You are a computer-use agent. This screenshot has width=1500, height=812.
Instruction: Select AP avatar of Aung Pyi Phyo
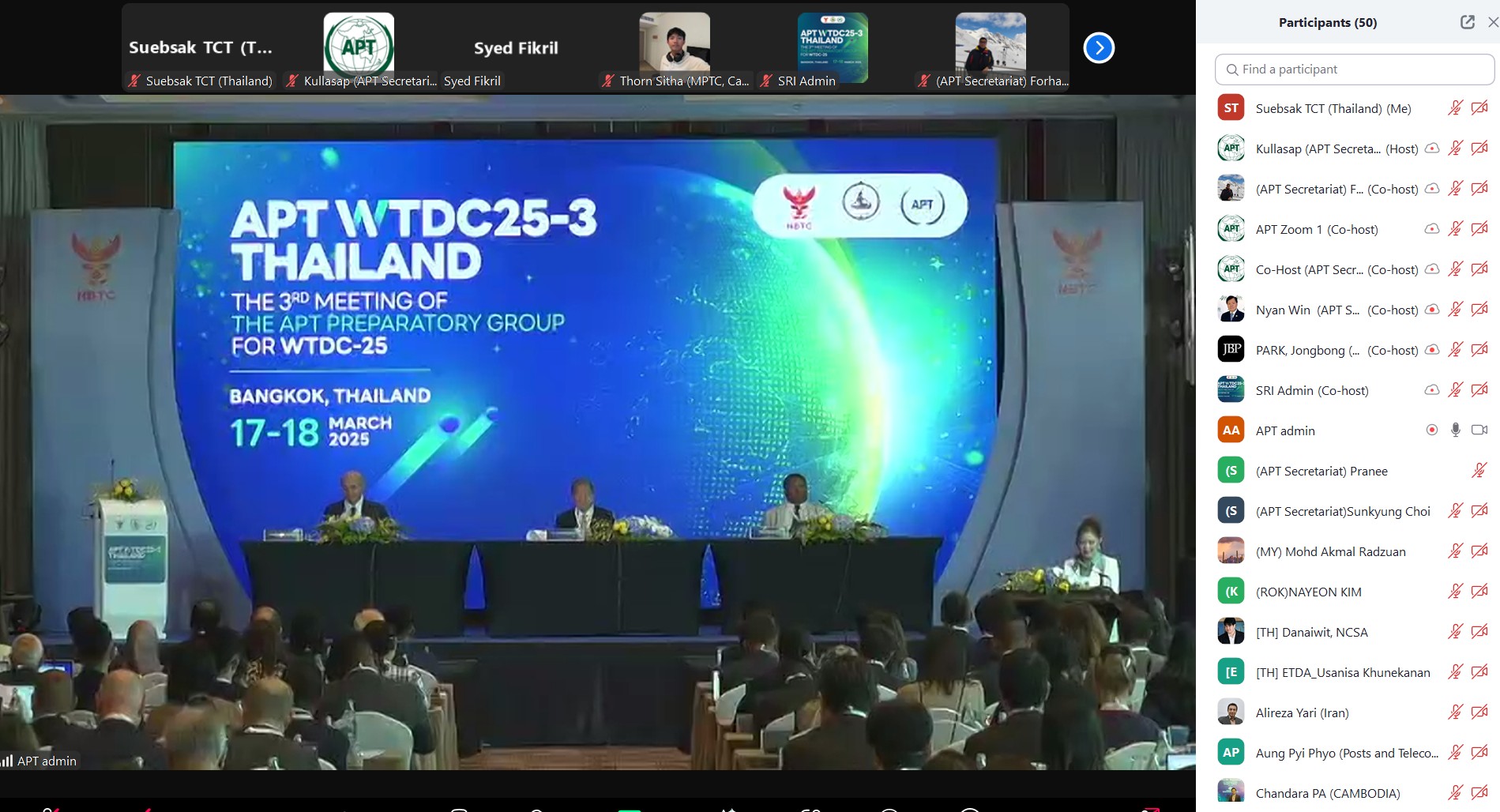pyautogui.click(x=1231, y=753)
